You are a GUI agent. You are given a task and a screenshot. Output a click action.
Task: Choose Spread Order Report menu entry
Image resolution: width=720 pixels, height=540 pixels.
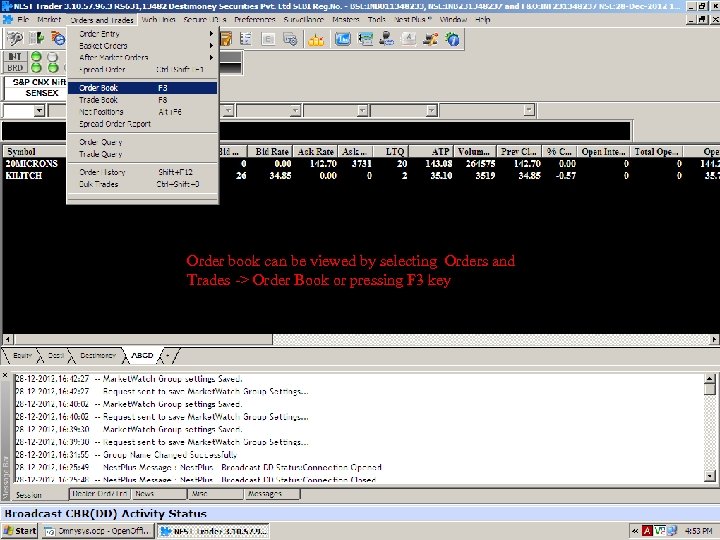point(143,124)
